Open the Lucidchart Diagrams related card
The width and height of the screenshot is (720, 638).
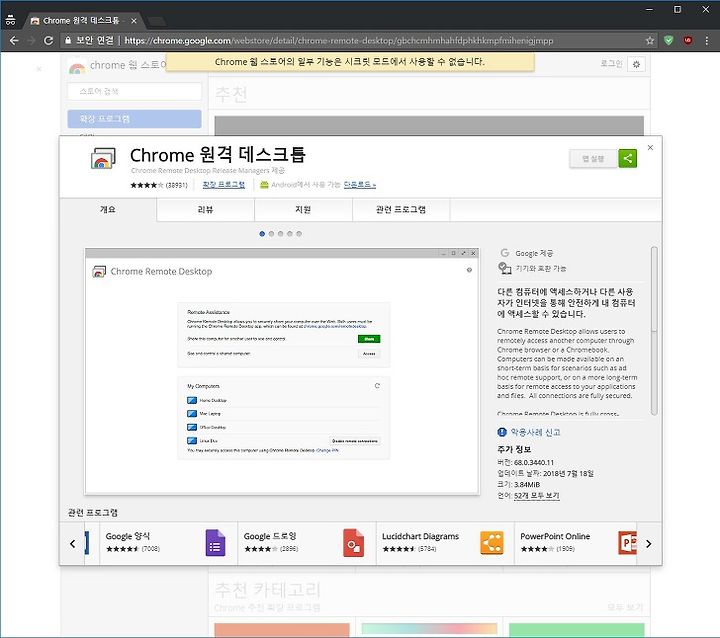[445, 543]
